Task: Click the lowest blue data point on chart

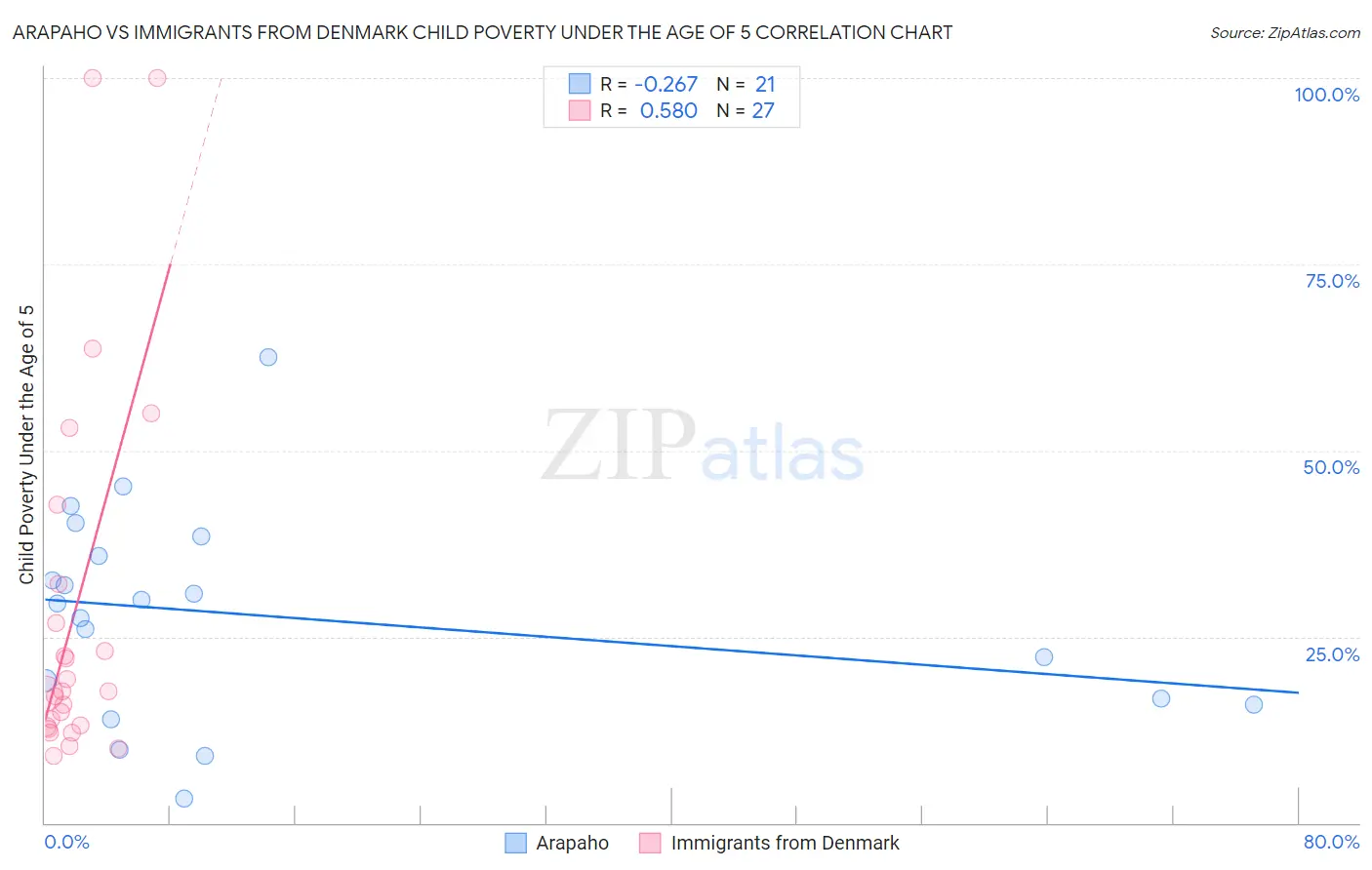Action: (x=184, y=799)
